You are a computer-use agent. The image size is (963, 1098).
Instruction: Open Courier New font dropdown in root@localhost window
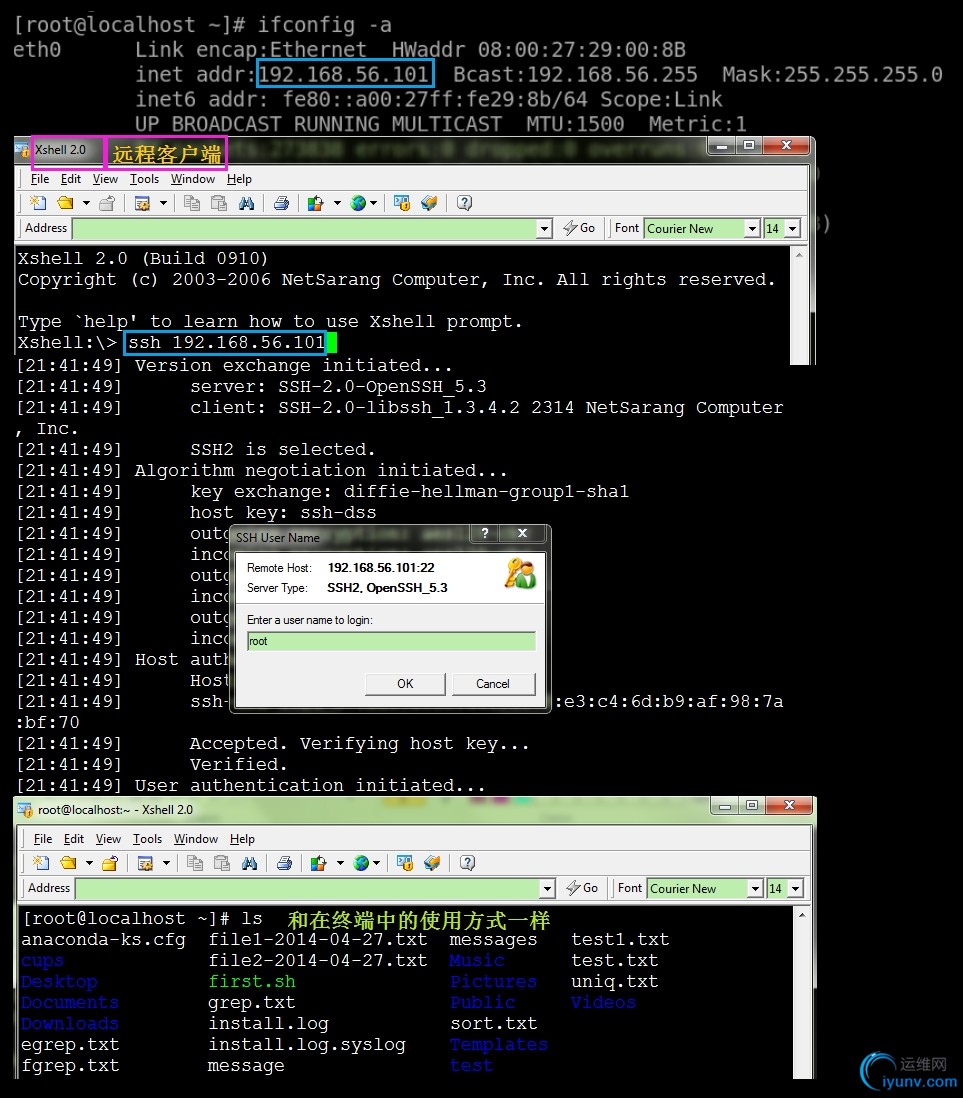[x=754, y=889]
